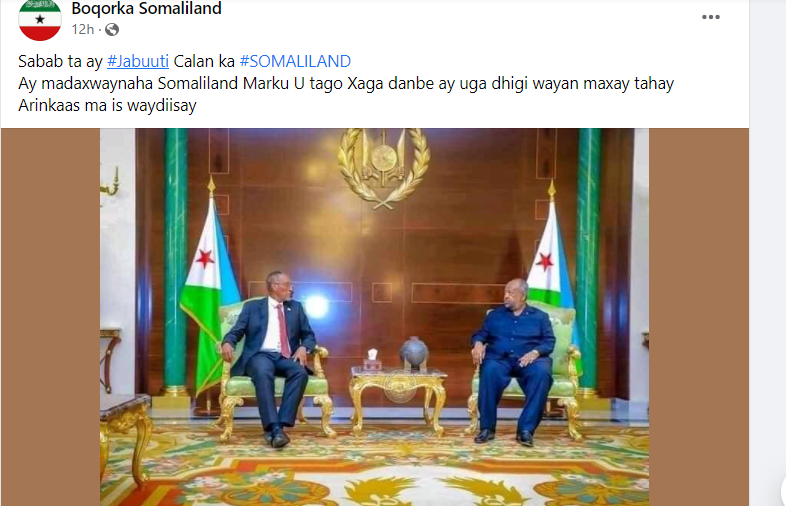Click the dark vase on the golden table
The image size is (786, 506).
[x=414, y=354]
